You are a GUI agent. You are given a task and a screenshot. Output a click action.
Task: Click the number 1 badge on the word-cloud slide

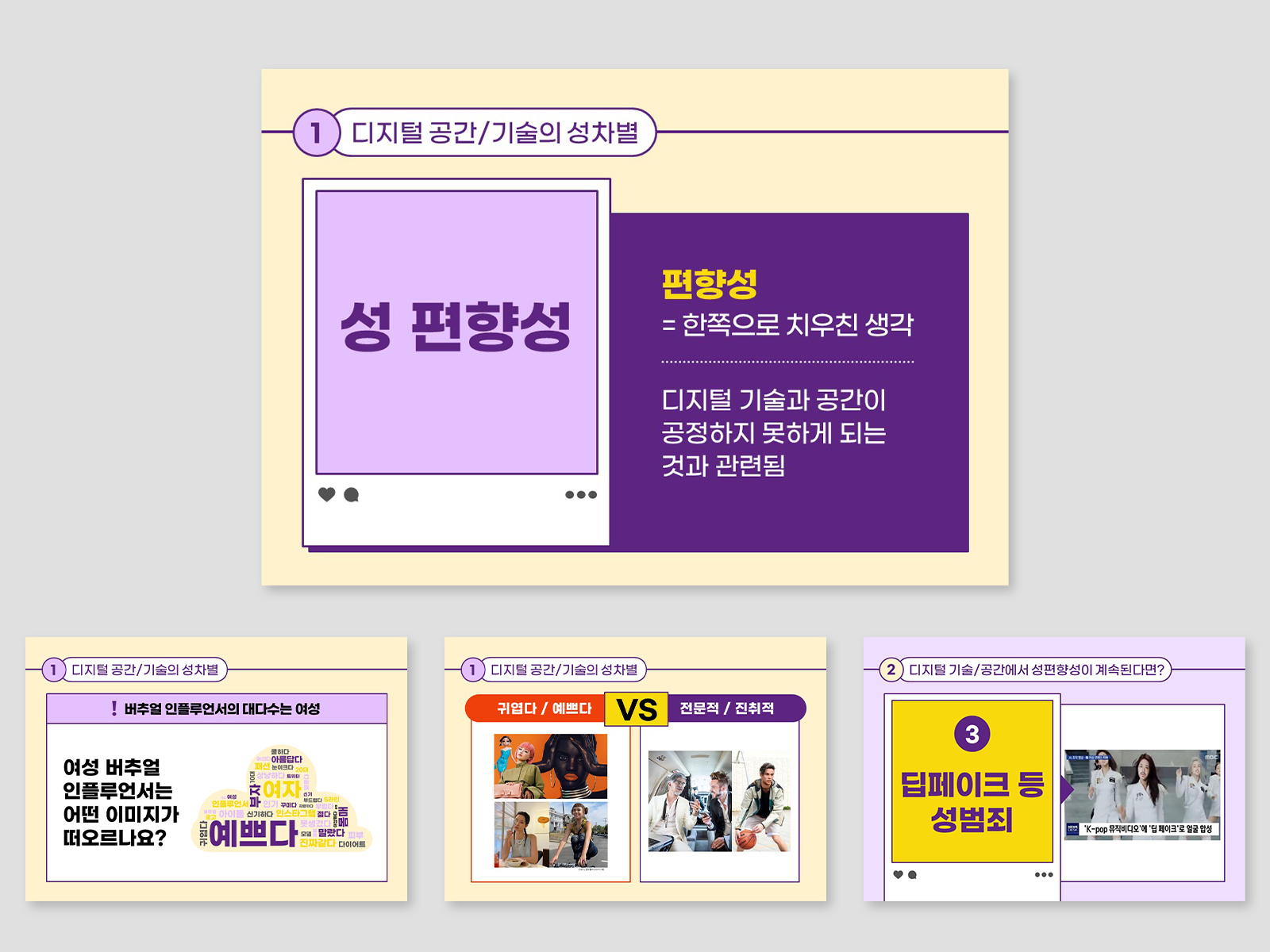tap(53, 670)
